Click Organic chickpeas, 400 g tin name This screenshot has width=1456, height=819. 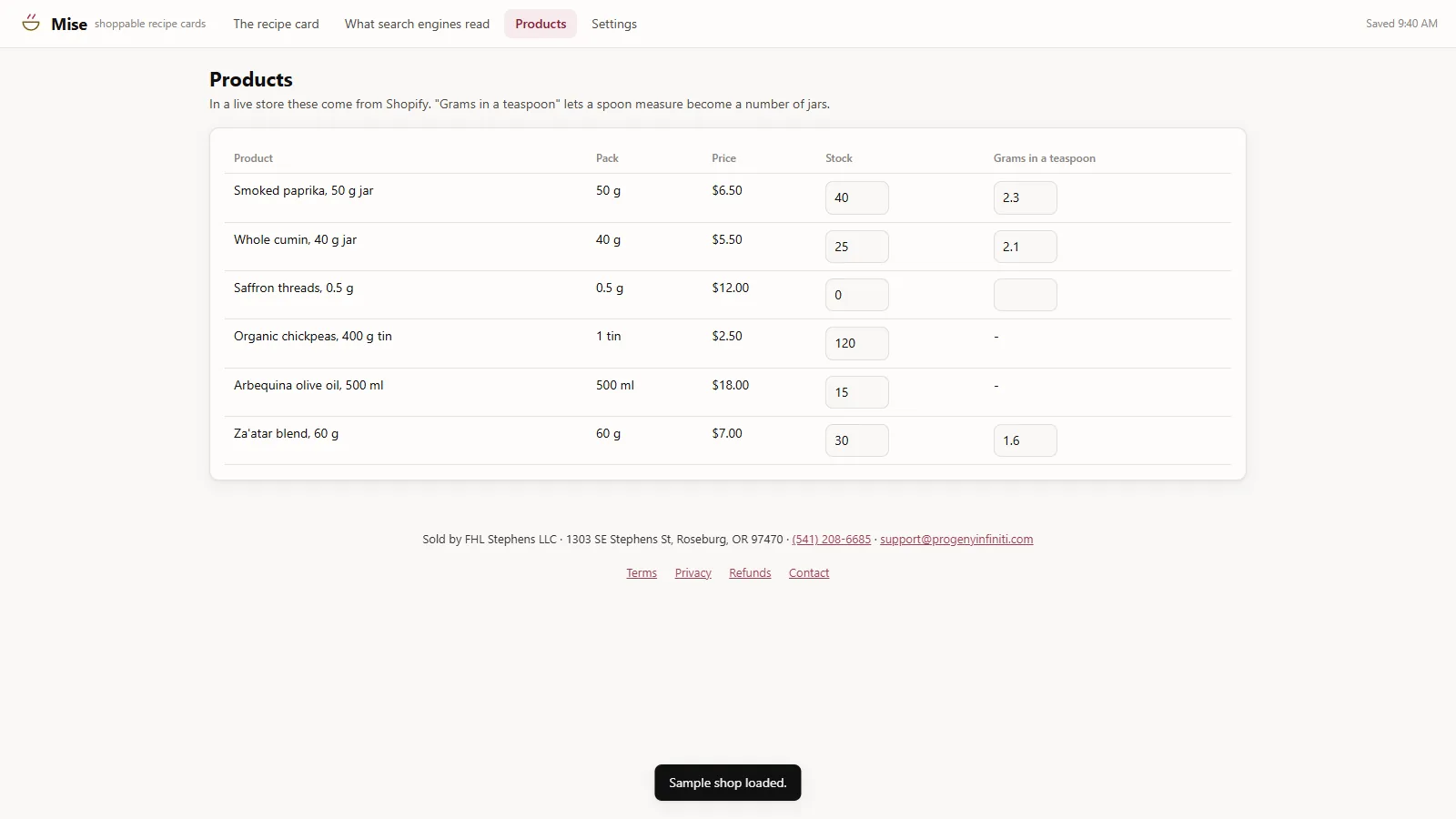point(312,336)
